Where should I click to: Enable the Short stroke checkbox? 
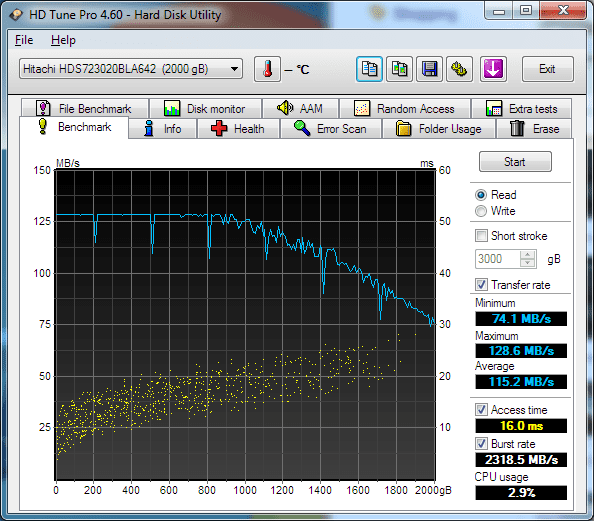tap(481, 236)
